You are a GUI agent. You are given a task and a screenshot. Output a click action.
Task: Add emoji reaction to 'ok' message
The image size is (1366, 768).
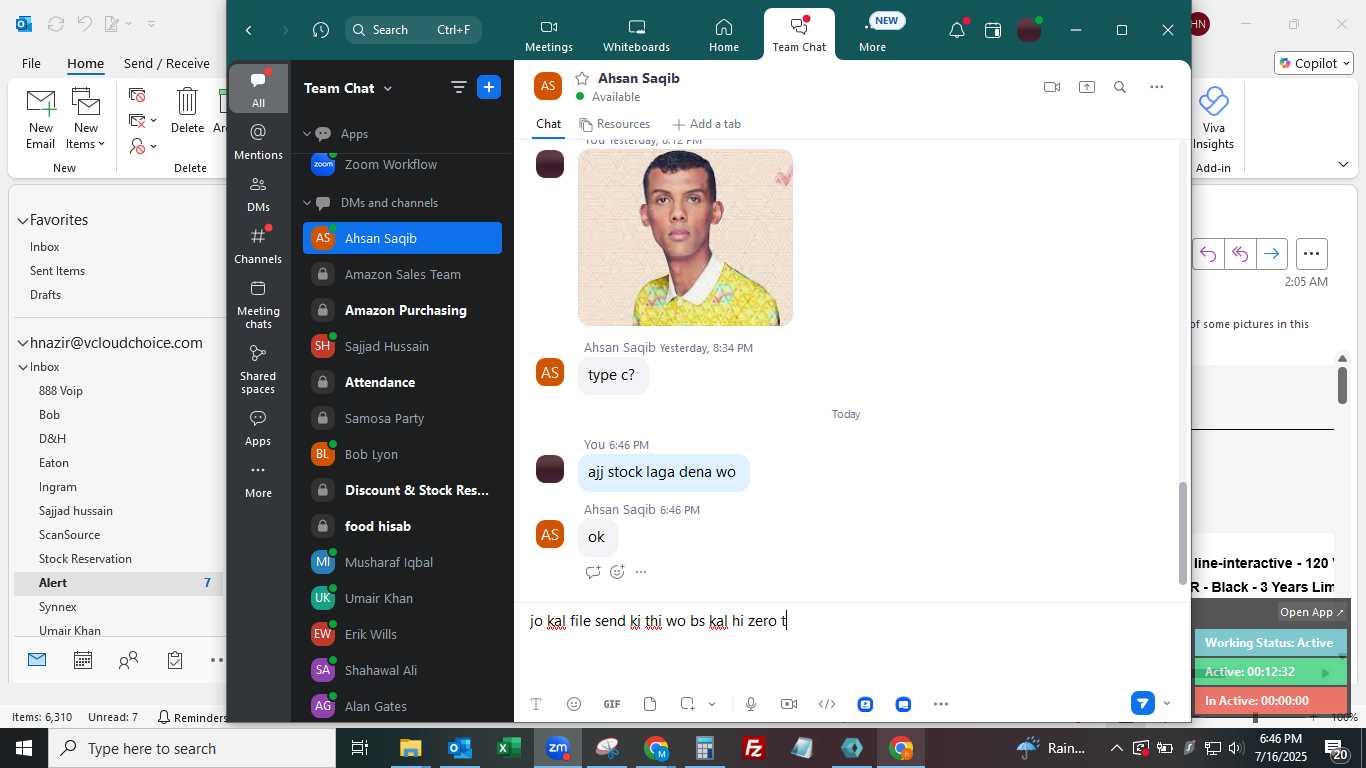pyautogui.click(x=617, y=572)
